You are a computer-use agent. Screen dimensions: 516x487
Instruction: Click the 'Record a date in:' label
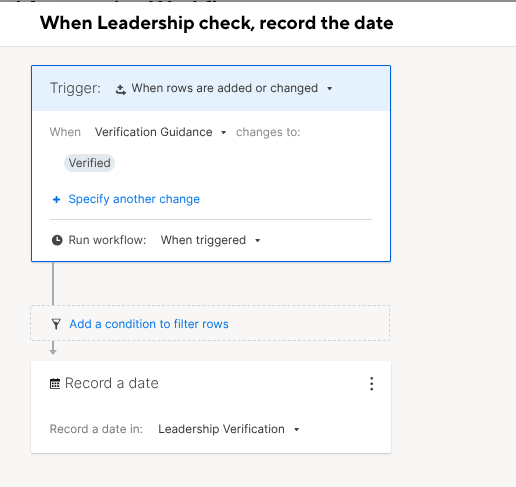(96, 429)
